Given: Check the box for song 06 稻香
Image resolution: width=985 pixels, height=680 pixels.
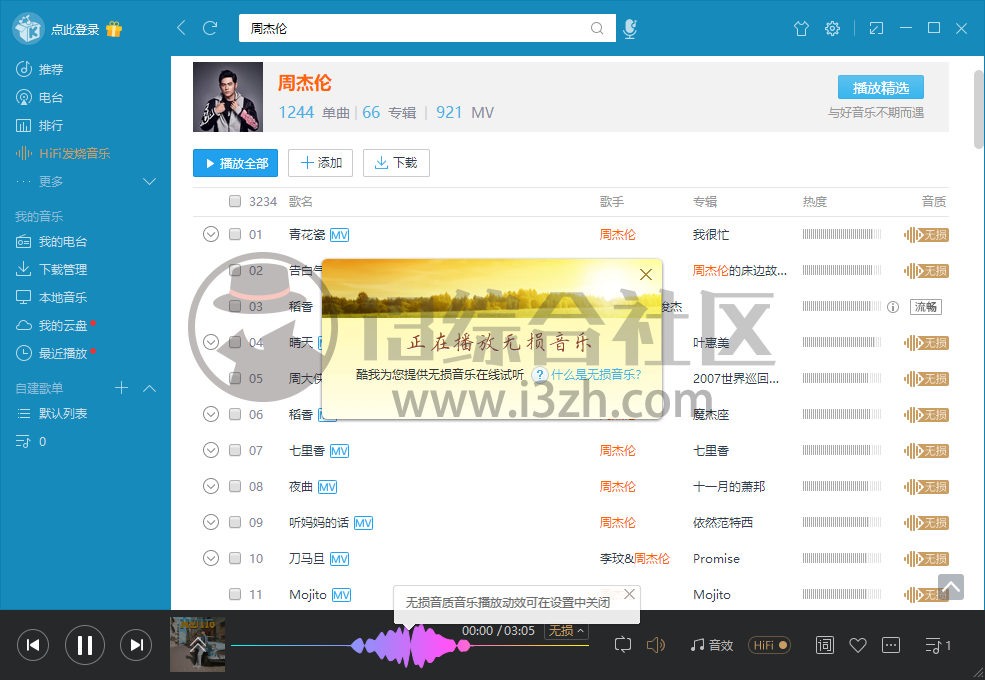Looking at the screenshot, I should (x=235, y=414).
